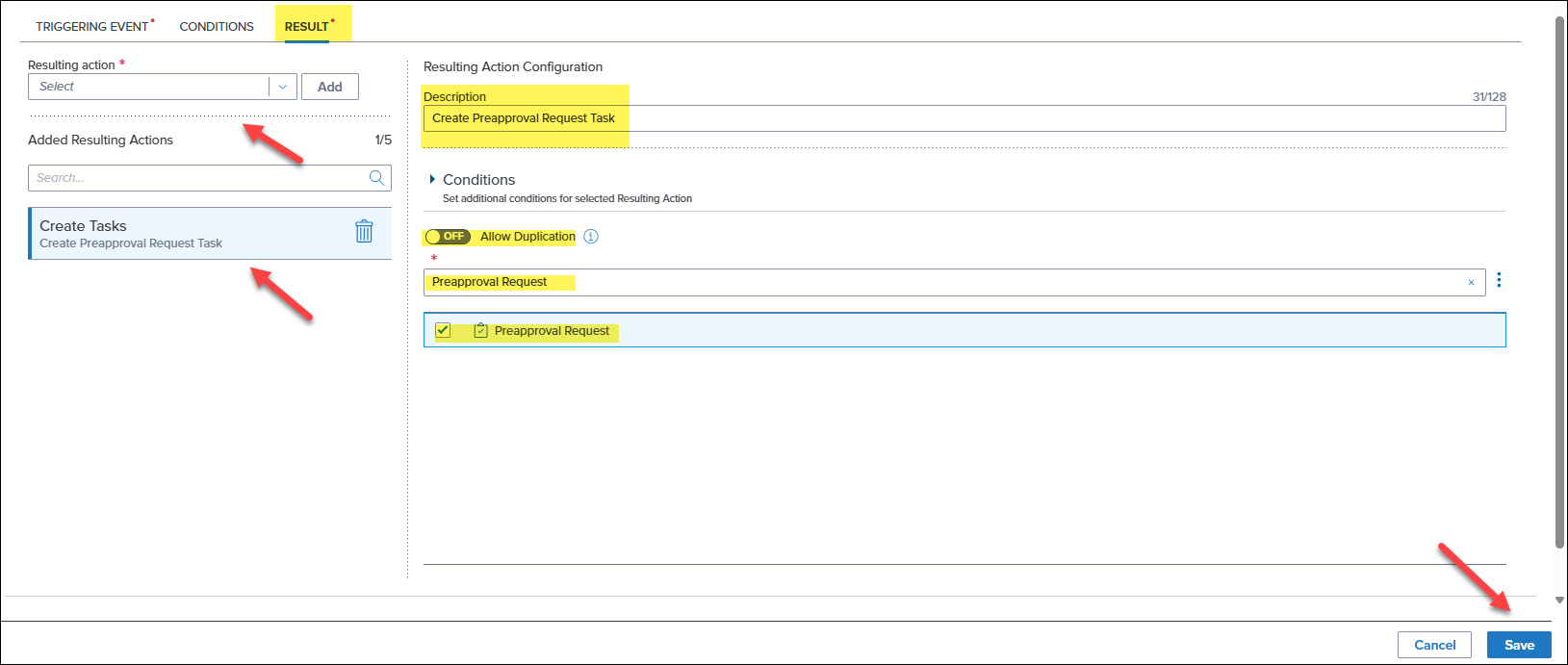Image resolution: width=1568 pixels, height=665 pixels.
Task: Toggle Allow Duplication switch on
Action: coord(447,237)
